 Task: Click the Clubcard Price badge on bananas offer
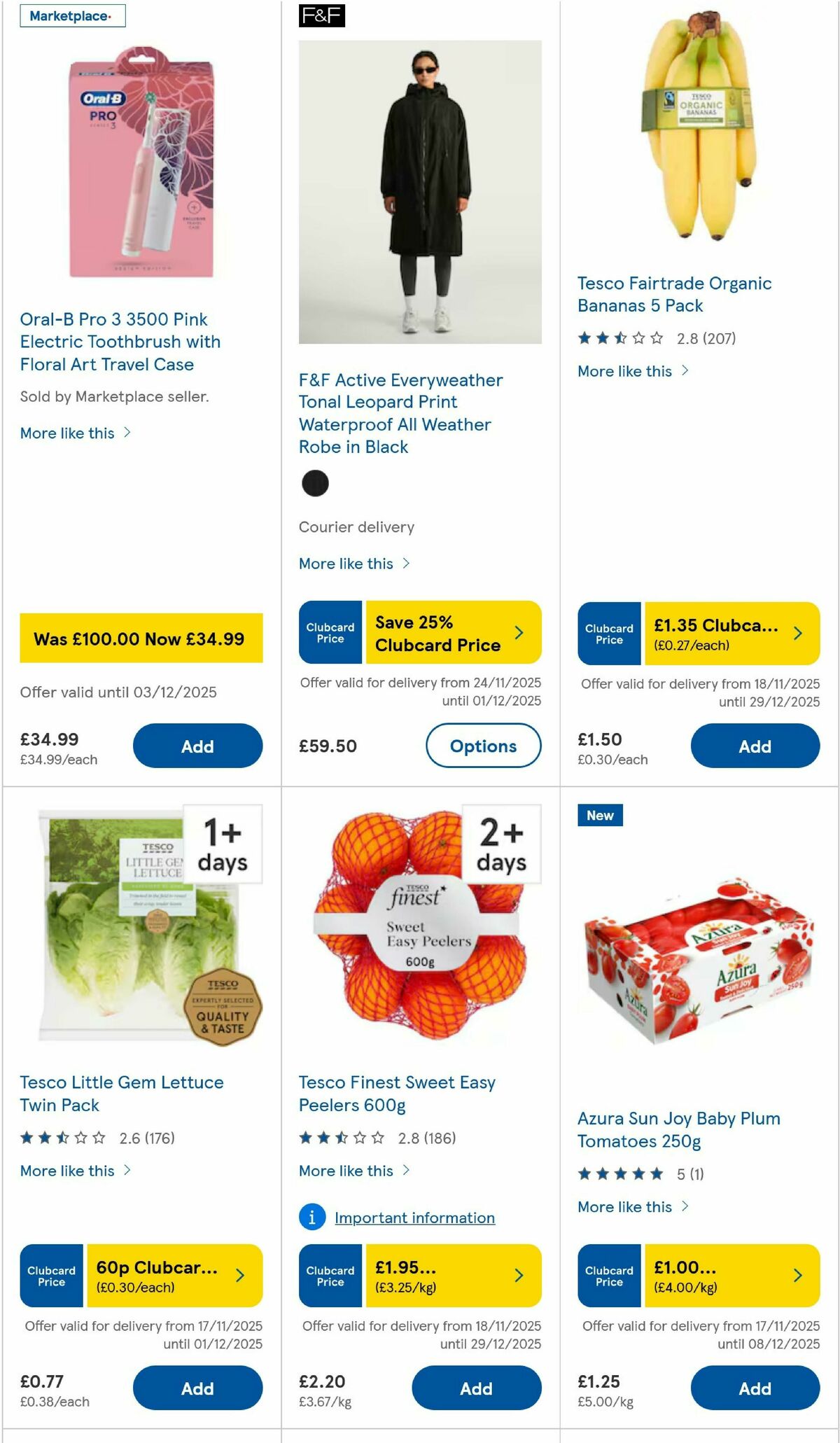[608, 632]
